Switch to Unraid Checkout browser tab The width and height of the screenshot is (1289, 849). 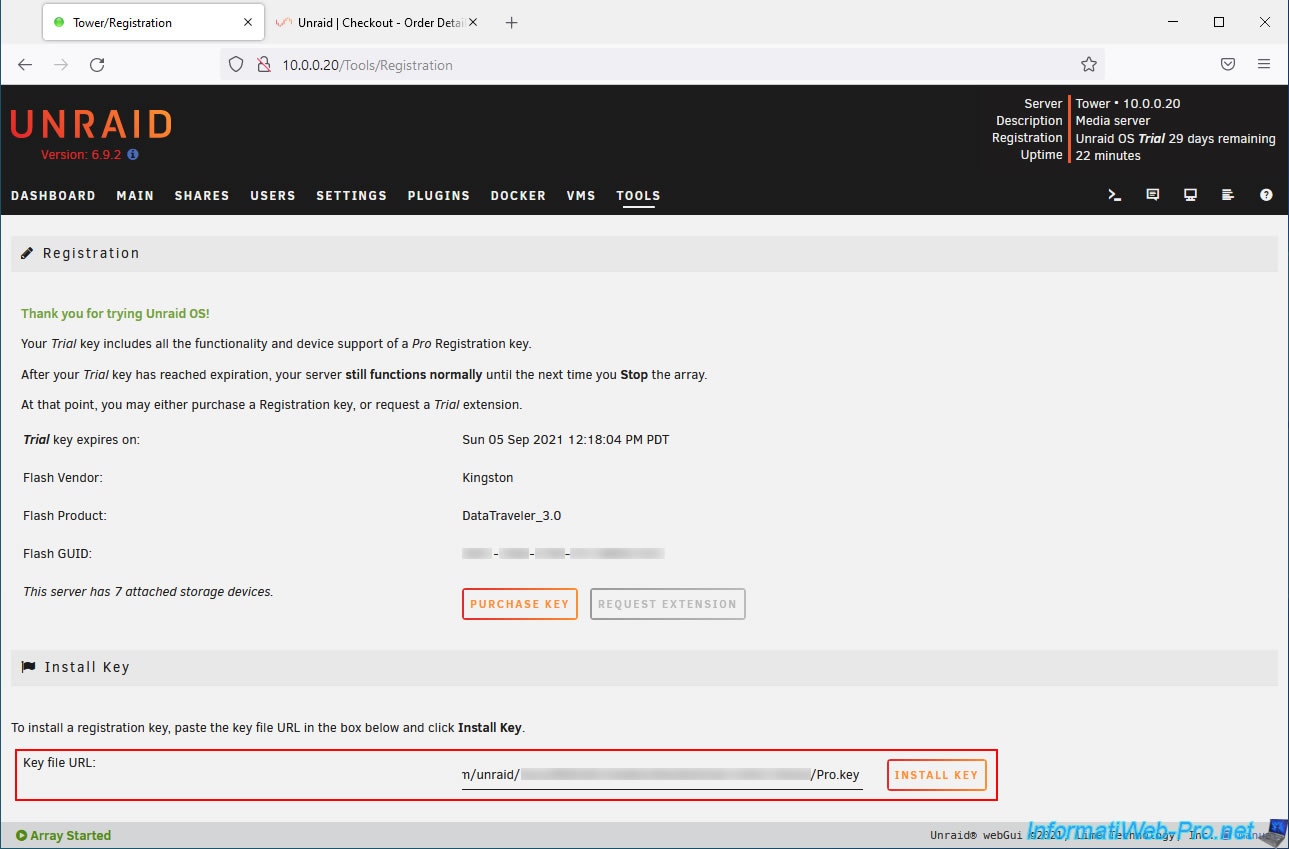click(375, 22)
